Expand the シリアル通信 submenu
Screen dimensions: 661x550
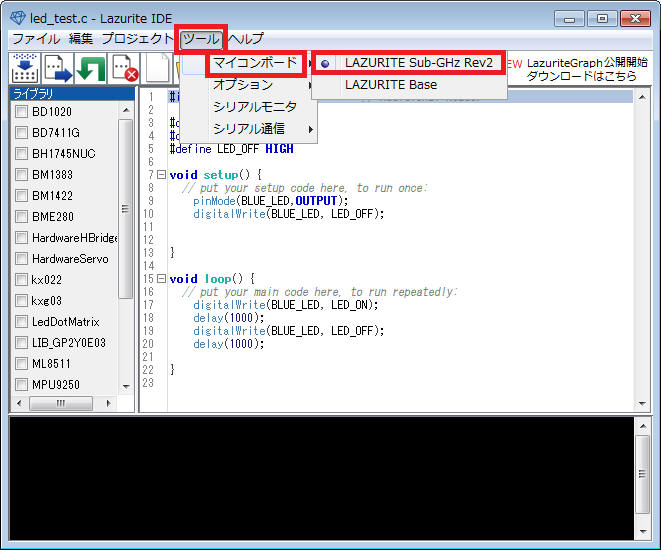tap(249, 129)
